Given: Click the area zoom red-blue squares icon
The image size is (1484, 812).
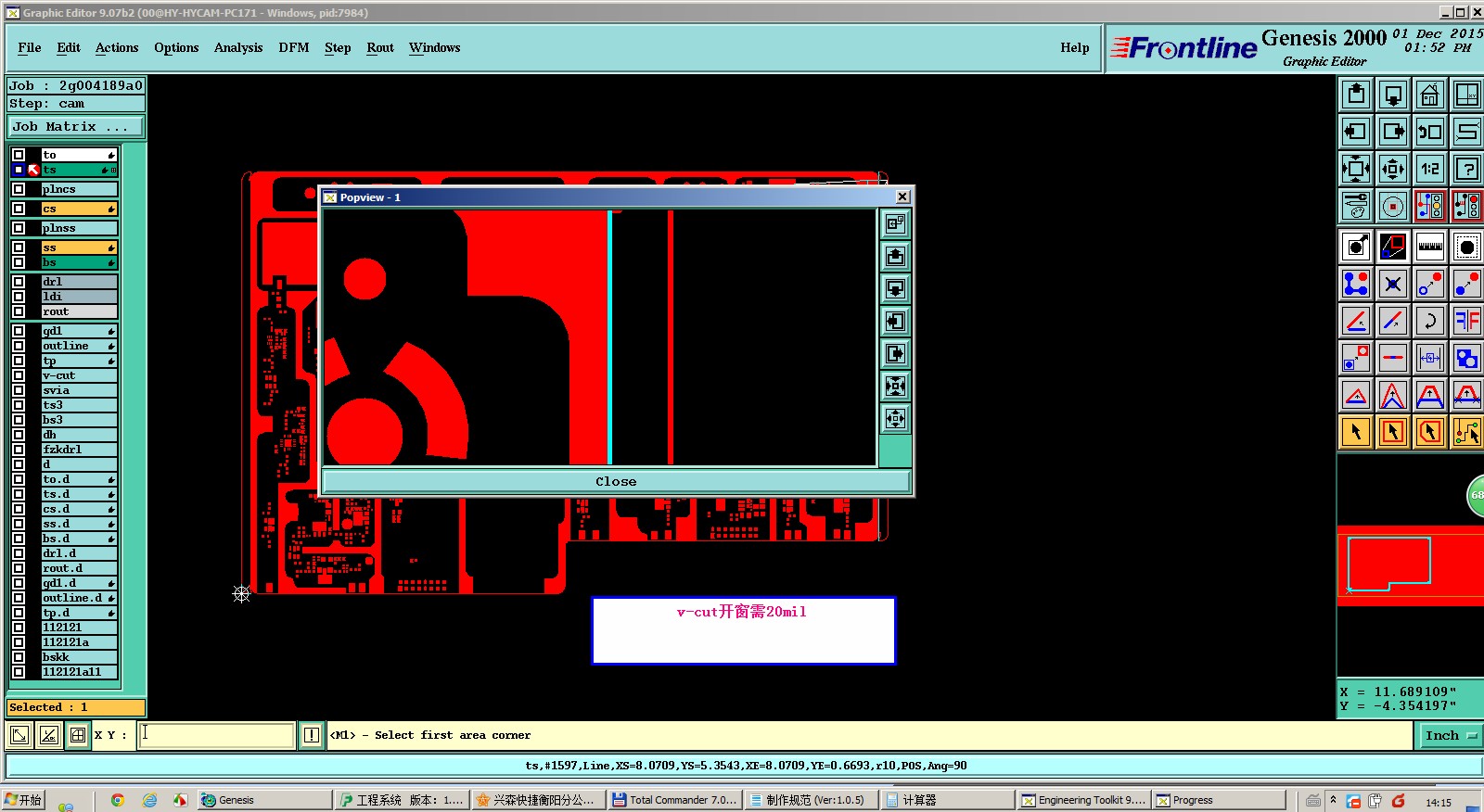Looking at the screenshot, I should click(x=1393, y=247).
